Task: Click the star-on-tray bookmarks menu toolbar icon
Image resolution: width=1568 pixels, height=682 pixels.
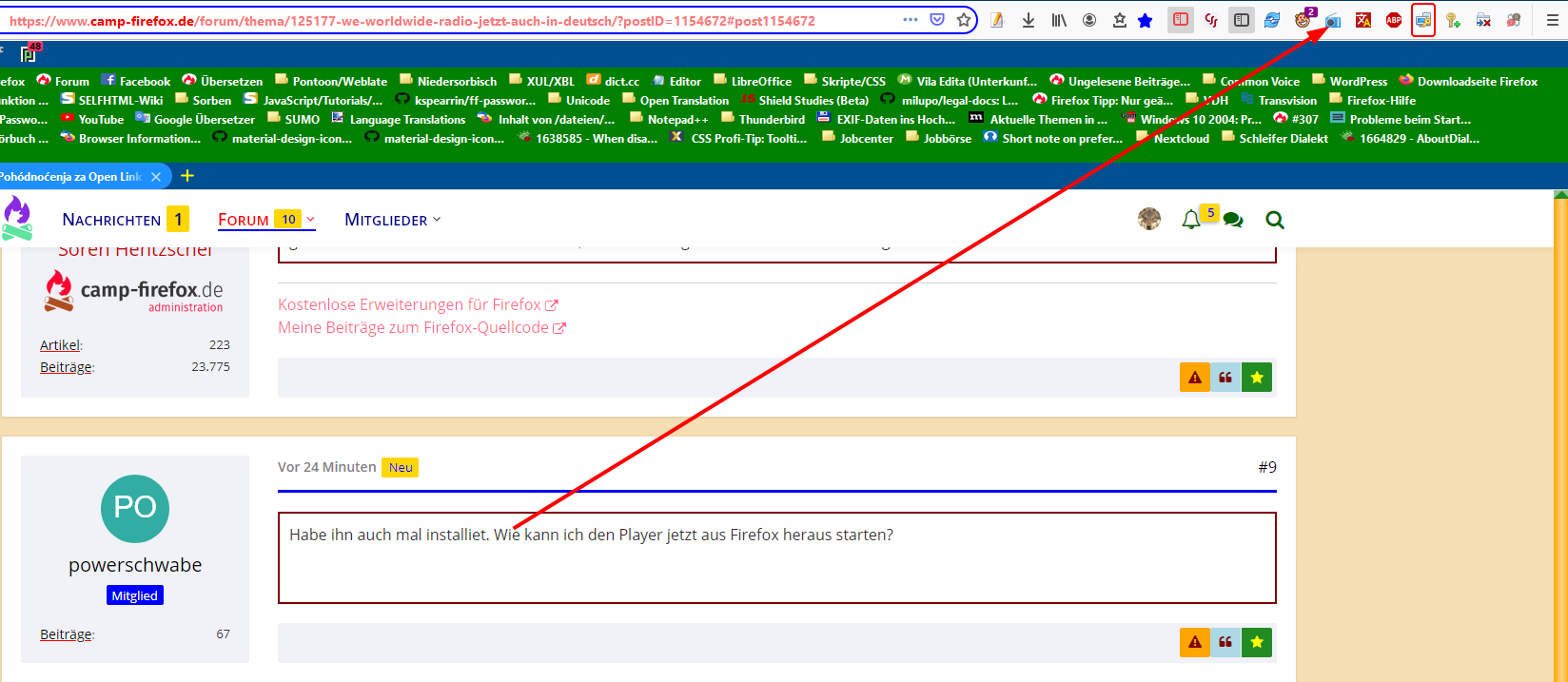Action: [1119, 20]
